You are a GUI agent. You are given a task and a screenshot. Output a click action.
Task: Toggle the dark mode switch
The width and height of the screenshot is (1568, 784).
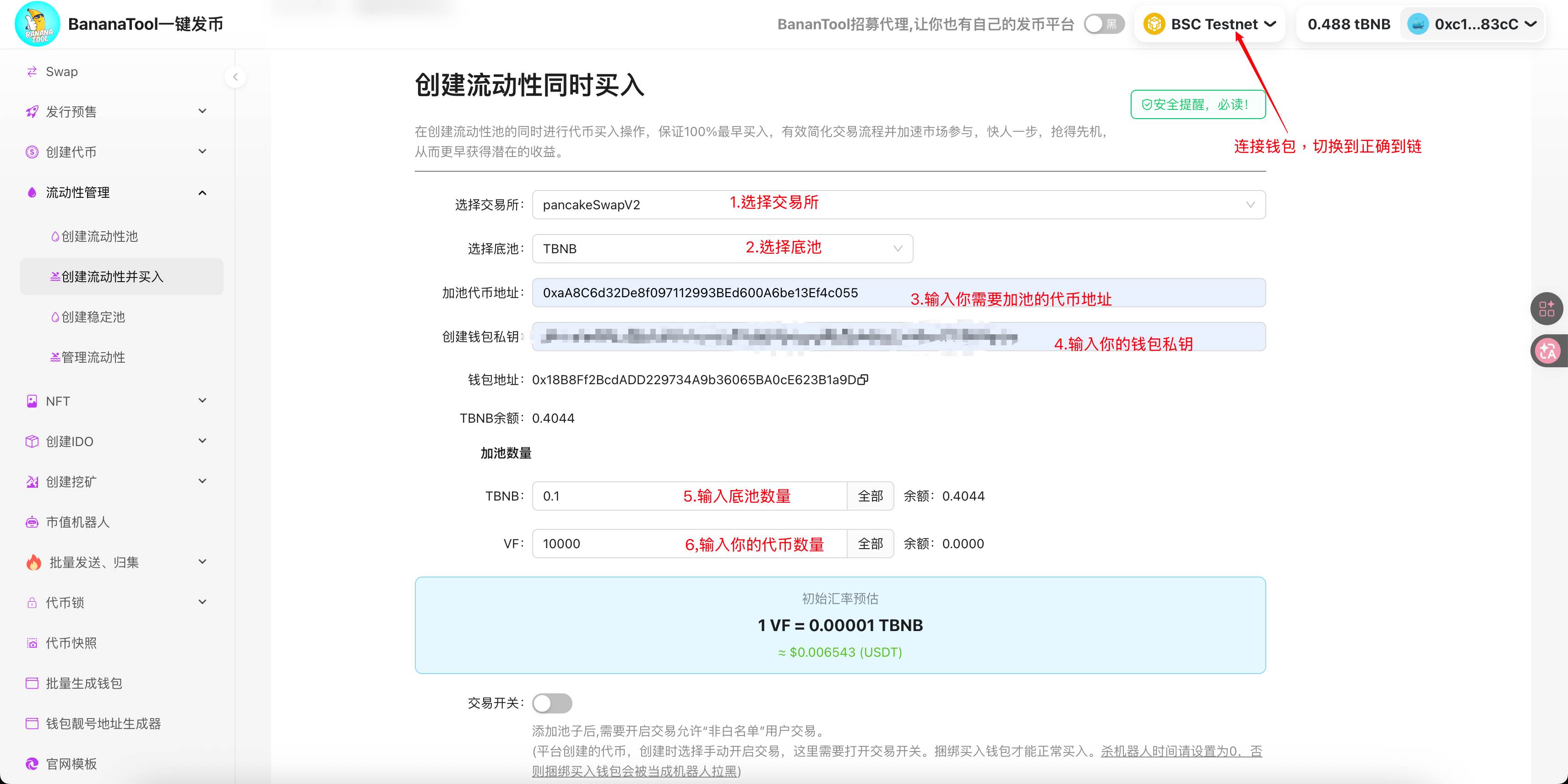tap(1104, 24)
